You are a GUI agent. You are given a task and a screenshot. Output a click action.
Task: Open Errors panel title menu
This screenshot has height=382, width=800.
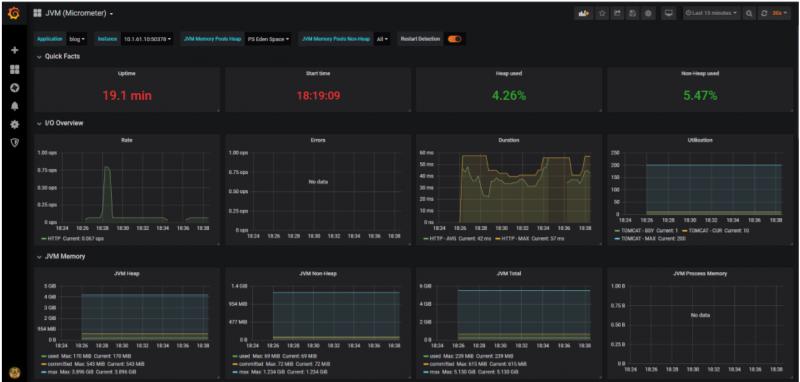pos(318,140)
